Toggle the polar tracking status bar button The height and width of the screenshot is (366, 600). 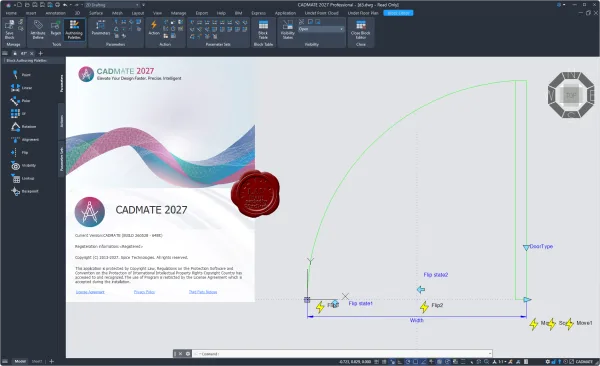pyautogui.click(x=408, y=361)
